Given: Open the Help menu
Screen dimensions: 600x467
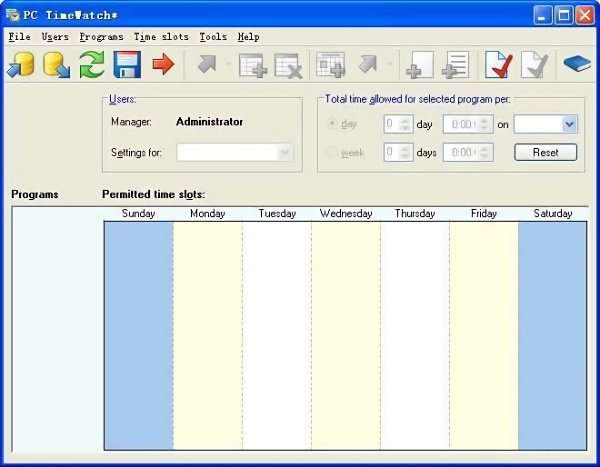Looking at the screenshot, I should pos(248,37).
